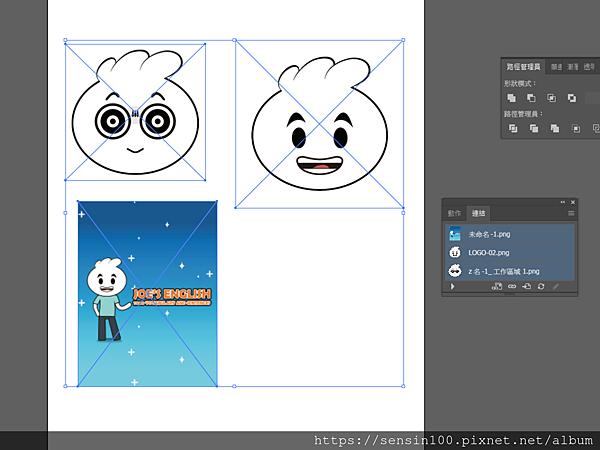600x450 pixels.
Task: Click the Edit Original pencil icon
Action: pos(556,286)
